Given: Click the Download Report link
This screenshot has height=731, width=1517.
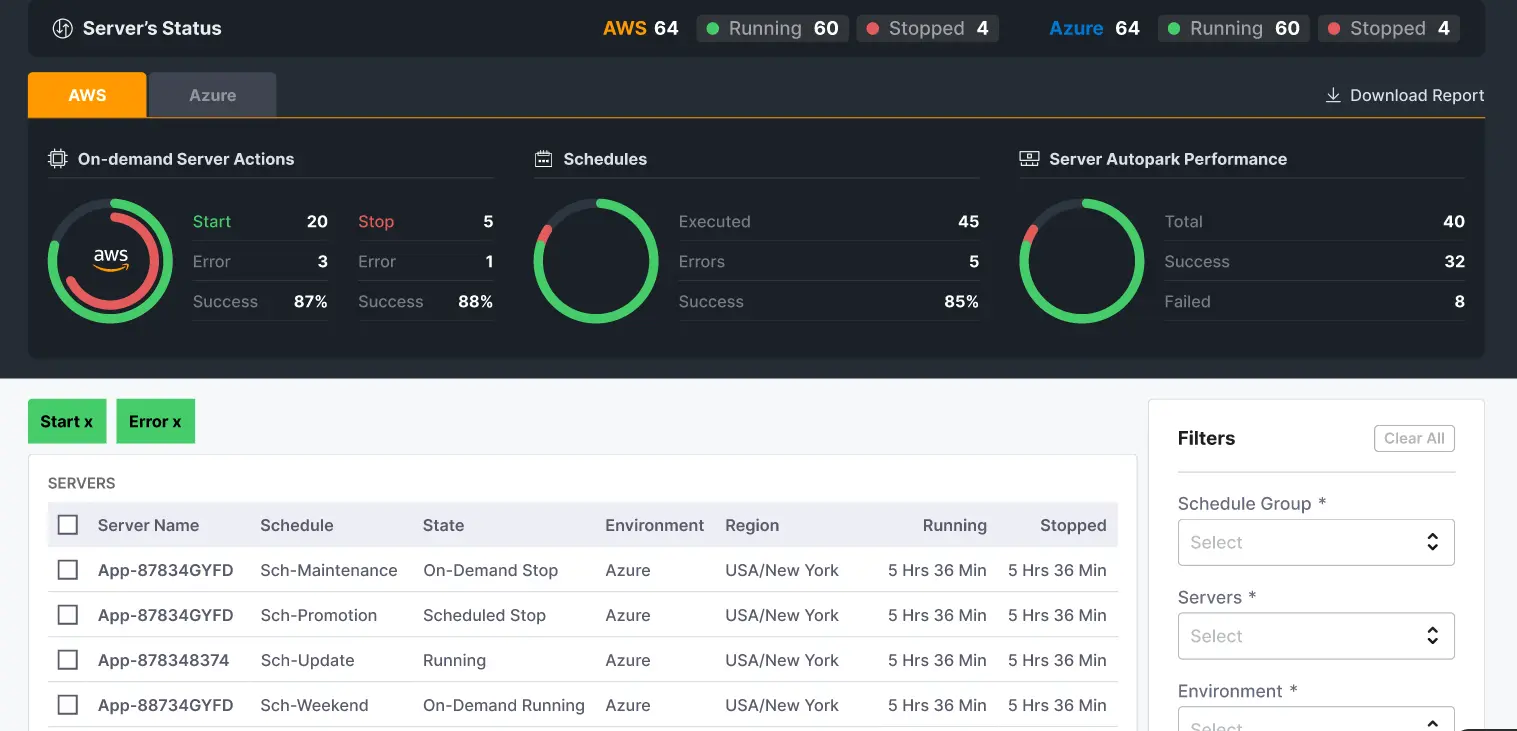Looking at the screenshot, I should click(1405, 95).
